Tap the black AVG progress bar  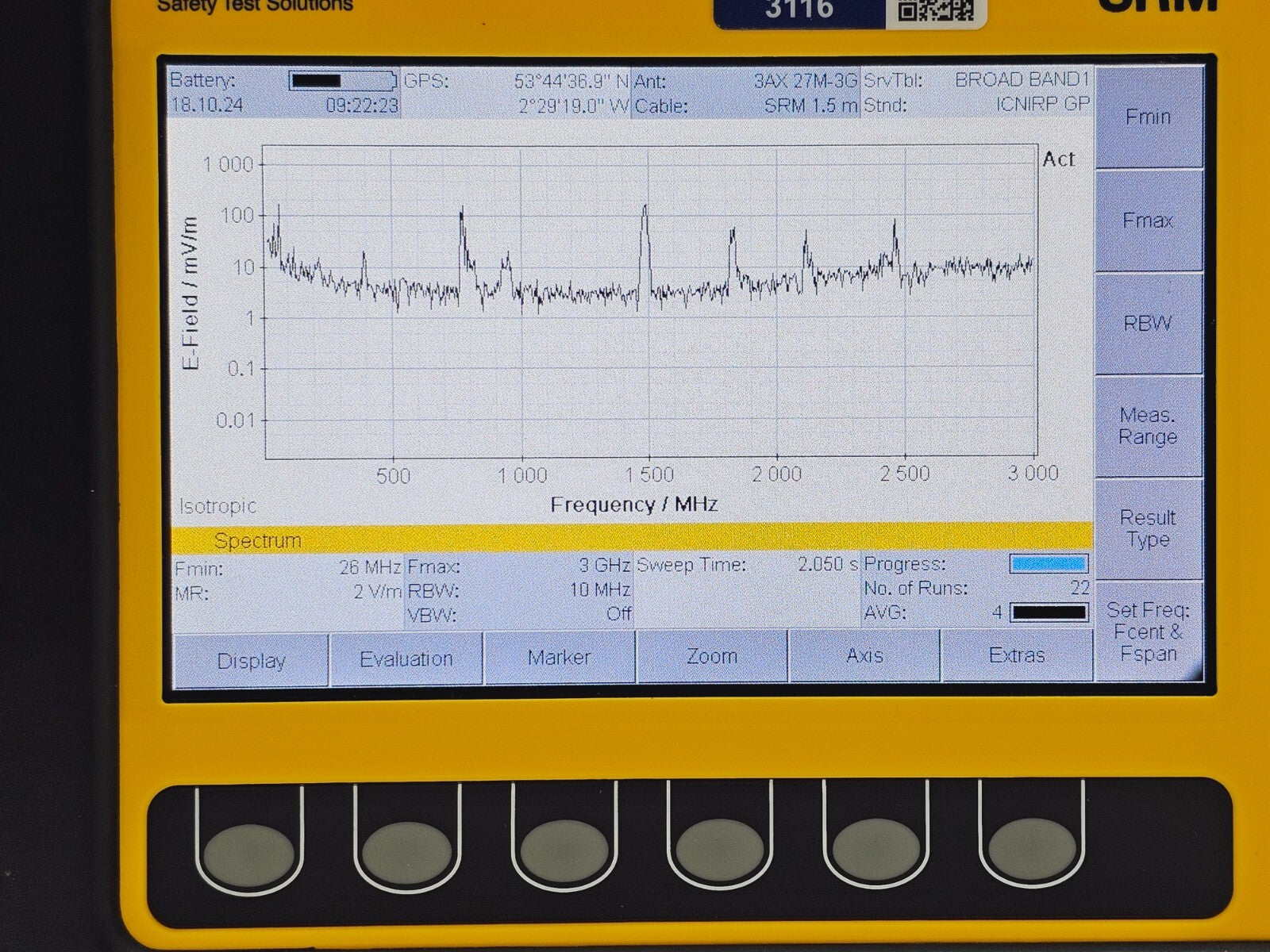1049,612
